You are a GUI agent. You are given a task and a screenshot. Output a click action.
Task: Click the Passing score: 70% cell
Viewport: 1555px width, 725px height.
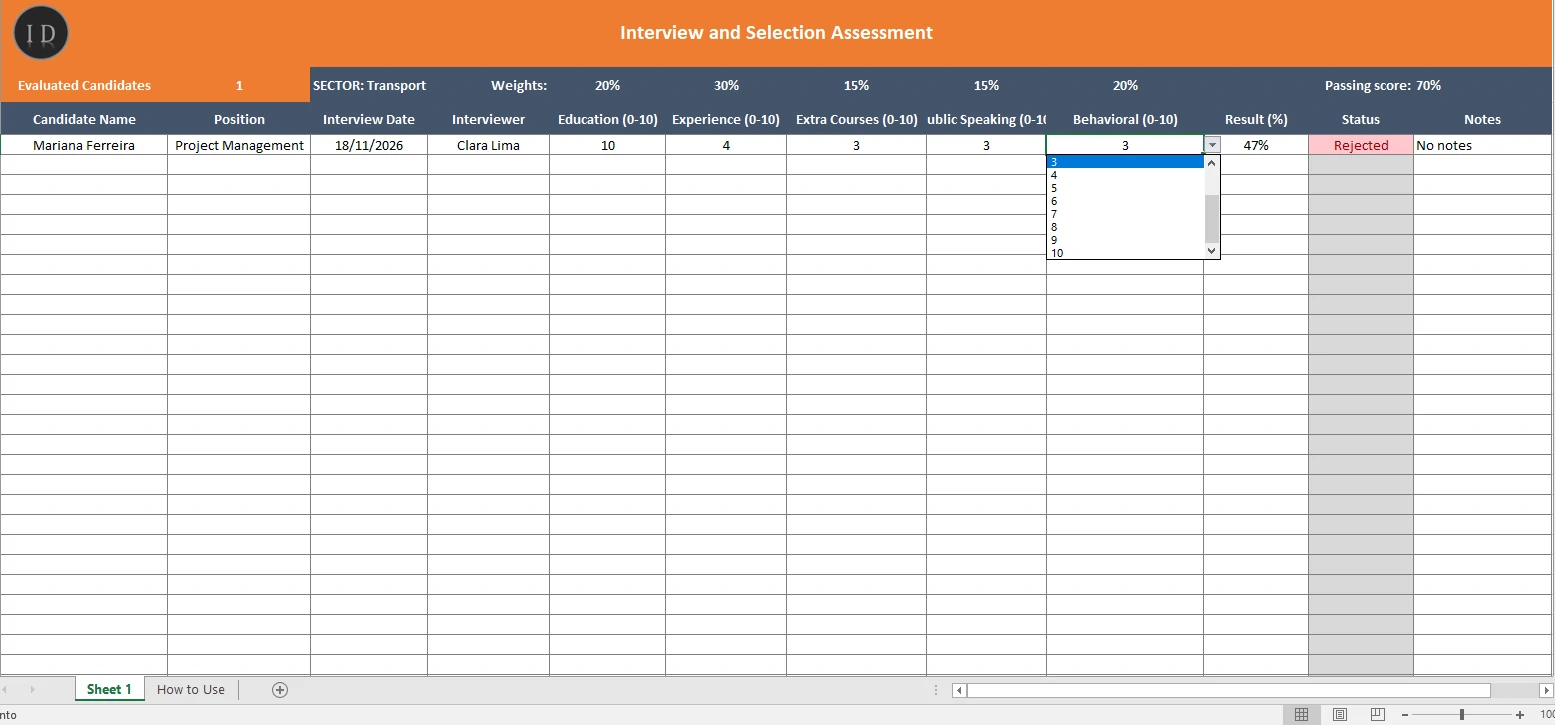1383,85
